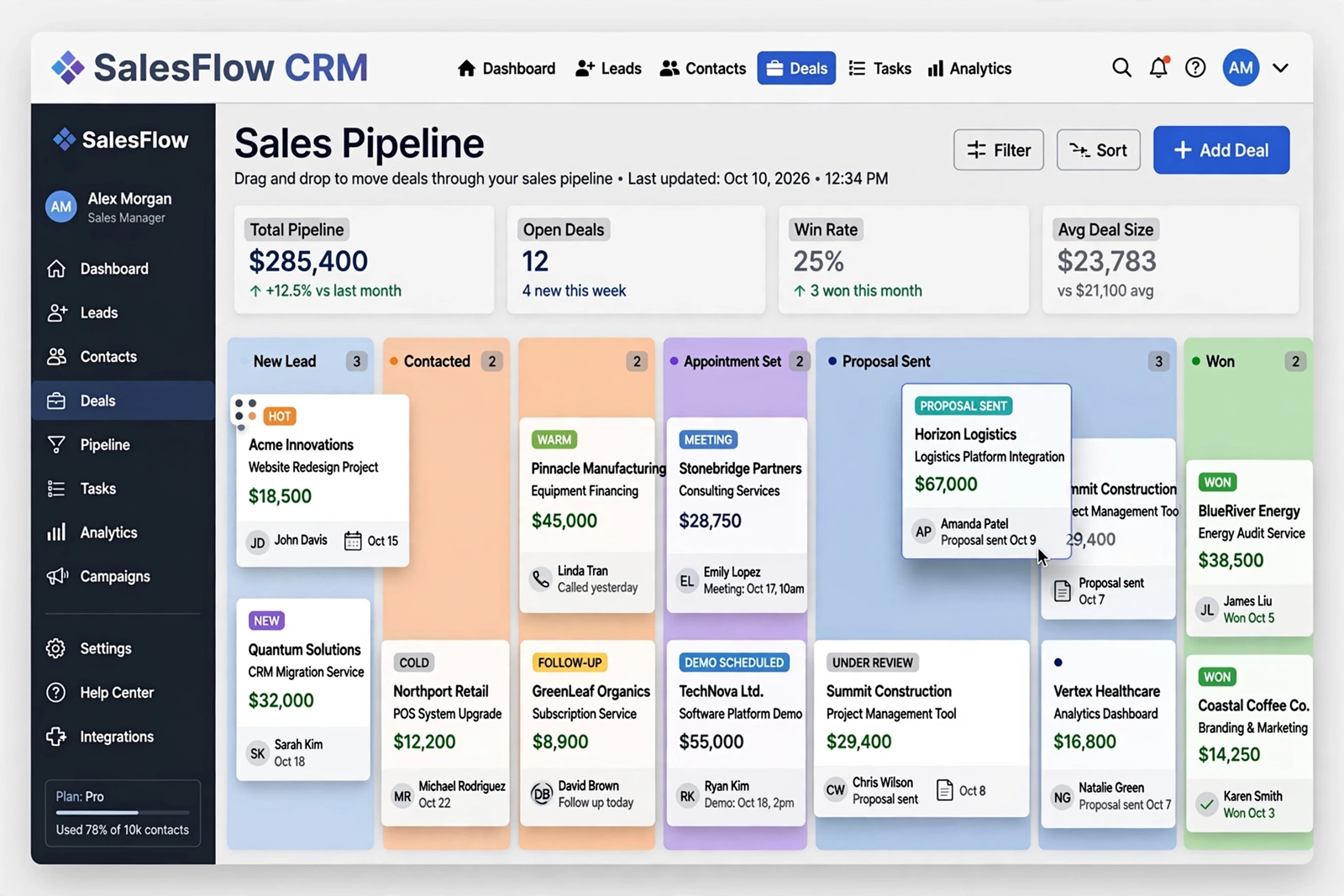This screenshot has width=1344, height=896.
Task: Open Tasks in top navigation
Action: point(879,69)
